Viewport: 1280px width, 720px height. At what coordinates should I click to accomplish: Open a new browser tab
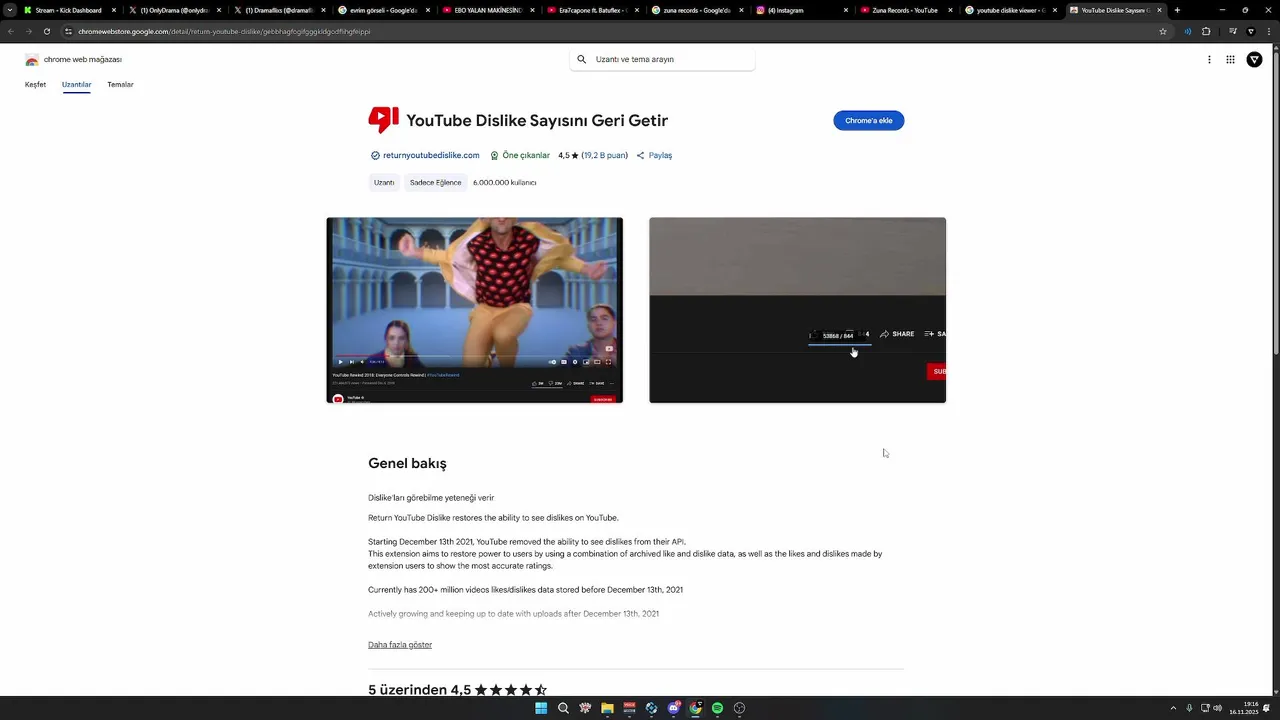pos(1177,10)
